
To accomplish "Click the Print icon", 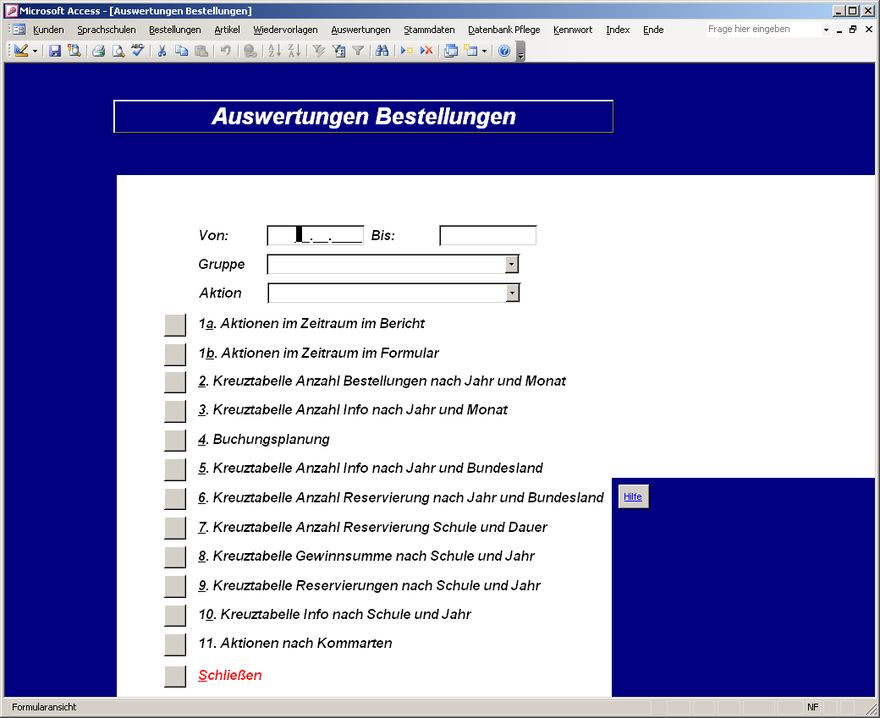I will [x=99, y=51].
